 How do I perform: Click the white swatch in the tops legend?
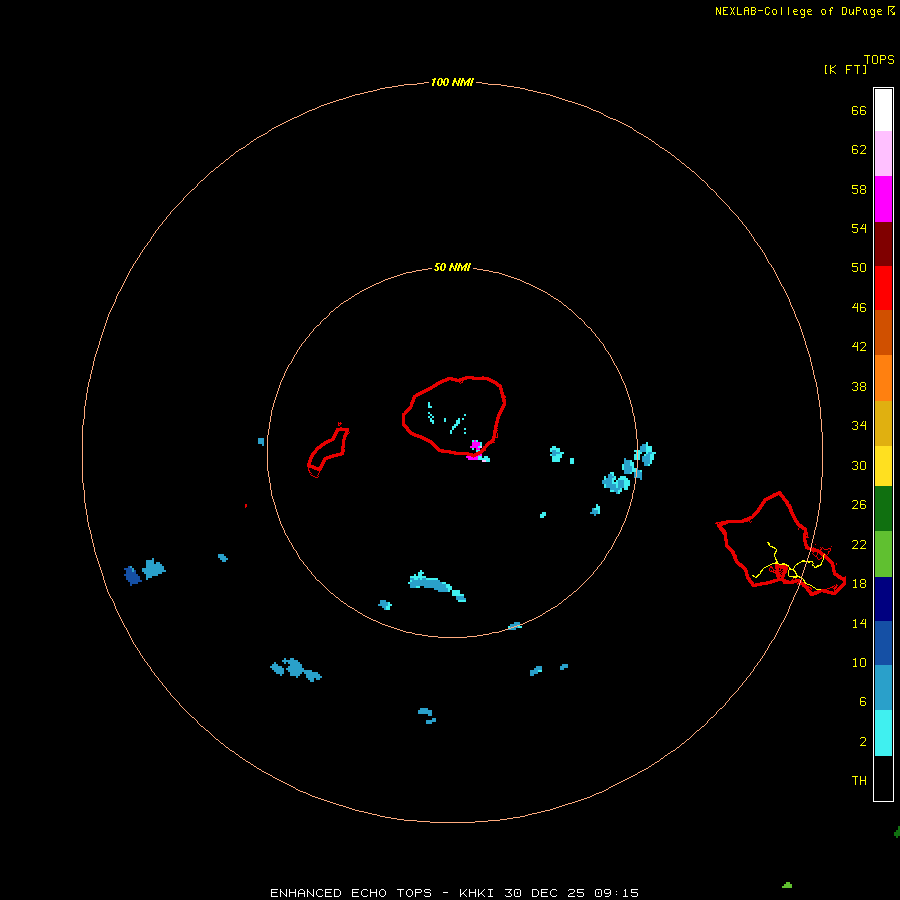(883, 110)
